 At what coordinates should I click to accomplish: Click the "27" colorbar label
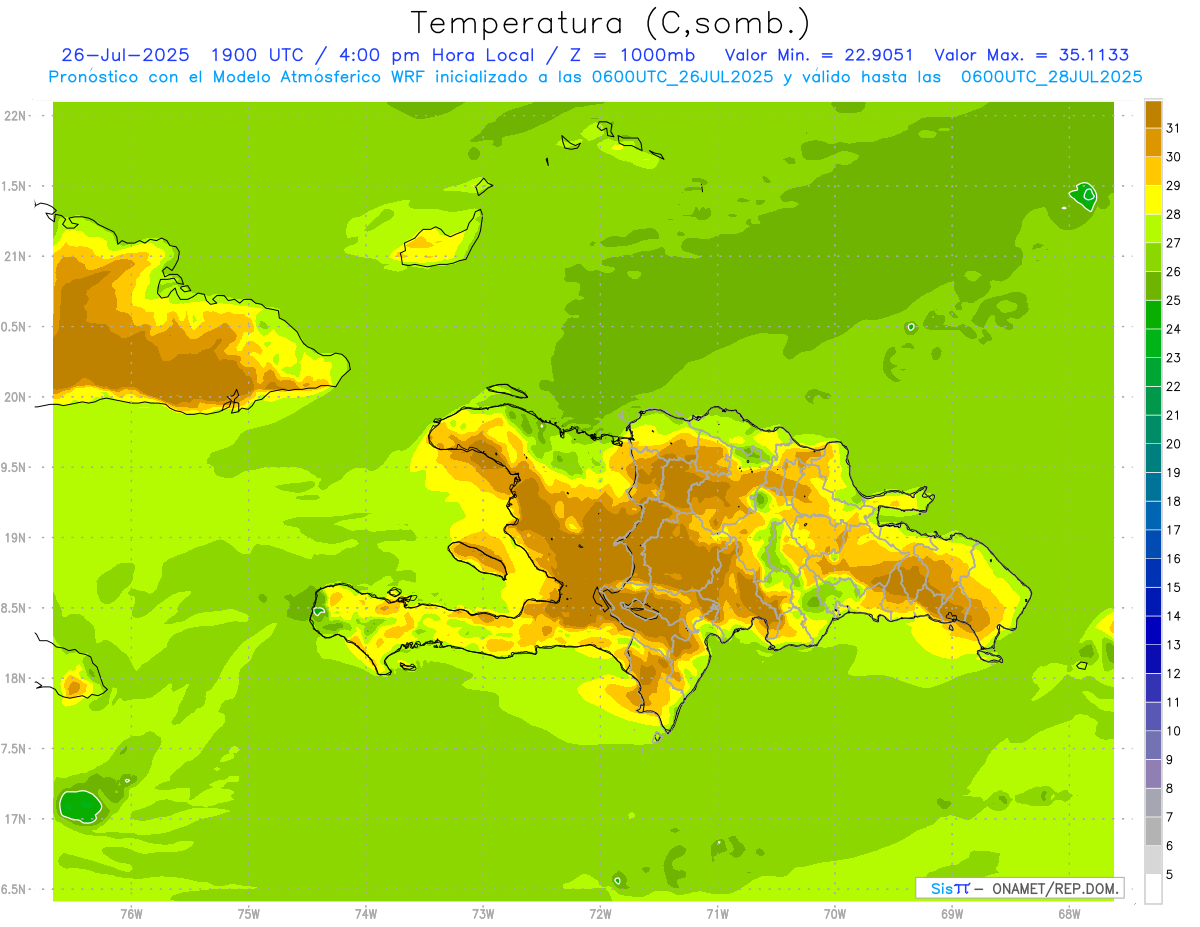[1173, 243]
